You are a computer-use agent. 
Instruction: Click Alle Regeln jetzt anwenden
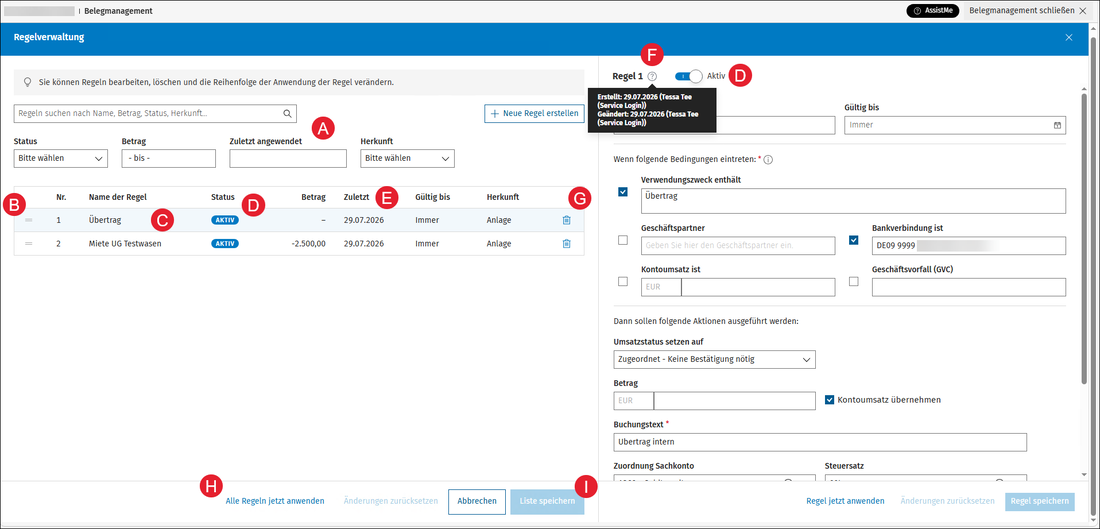pyautogui.click(x=275, y=501)
